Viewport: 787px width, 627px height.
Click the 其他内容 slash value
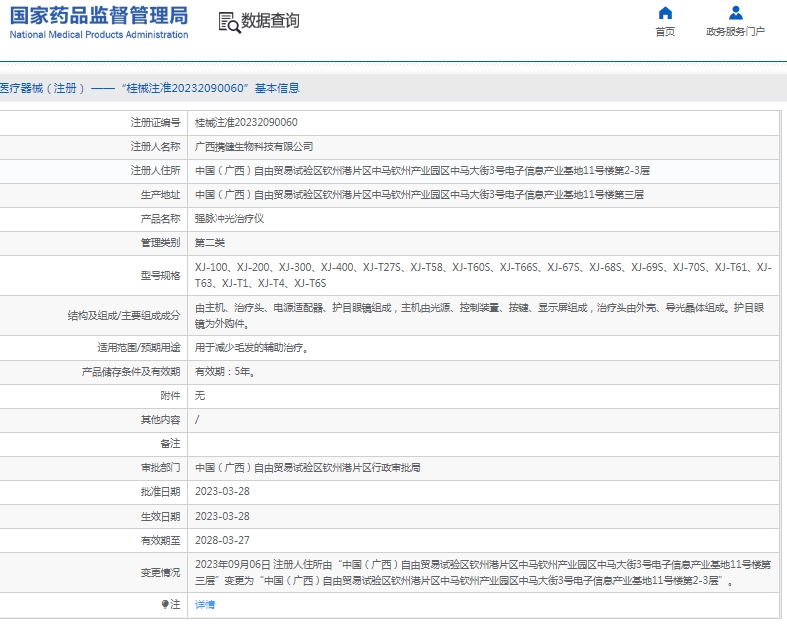point(197,420)
